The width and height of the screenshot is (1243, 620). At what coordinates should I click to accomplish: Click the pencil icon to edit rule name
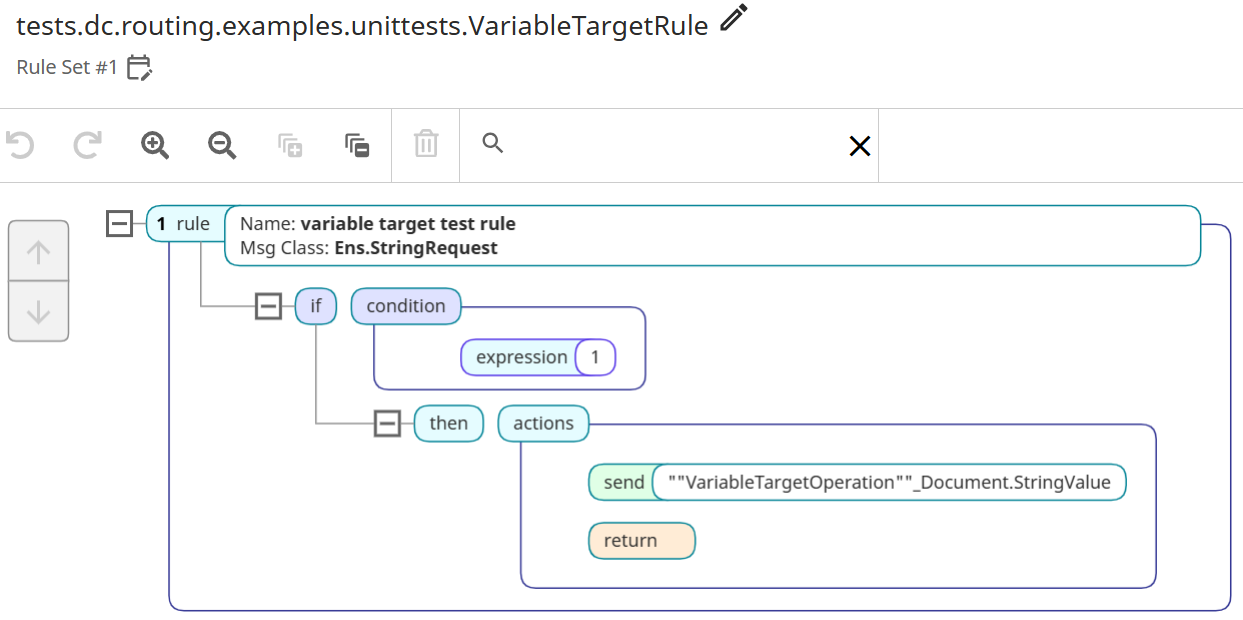point(734,19)
